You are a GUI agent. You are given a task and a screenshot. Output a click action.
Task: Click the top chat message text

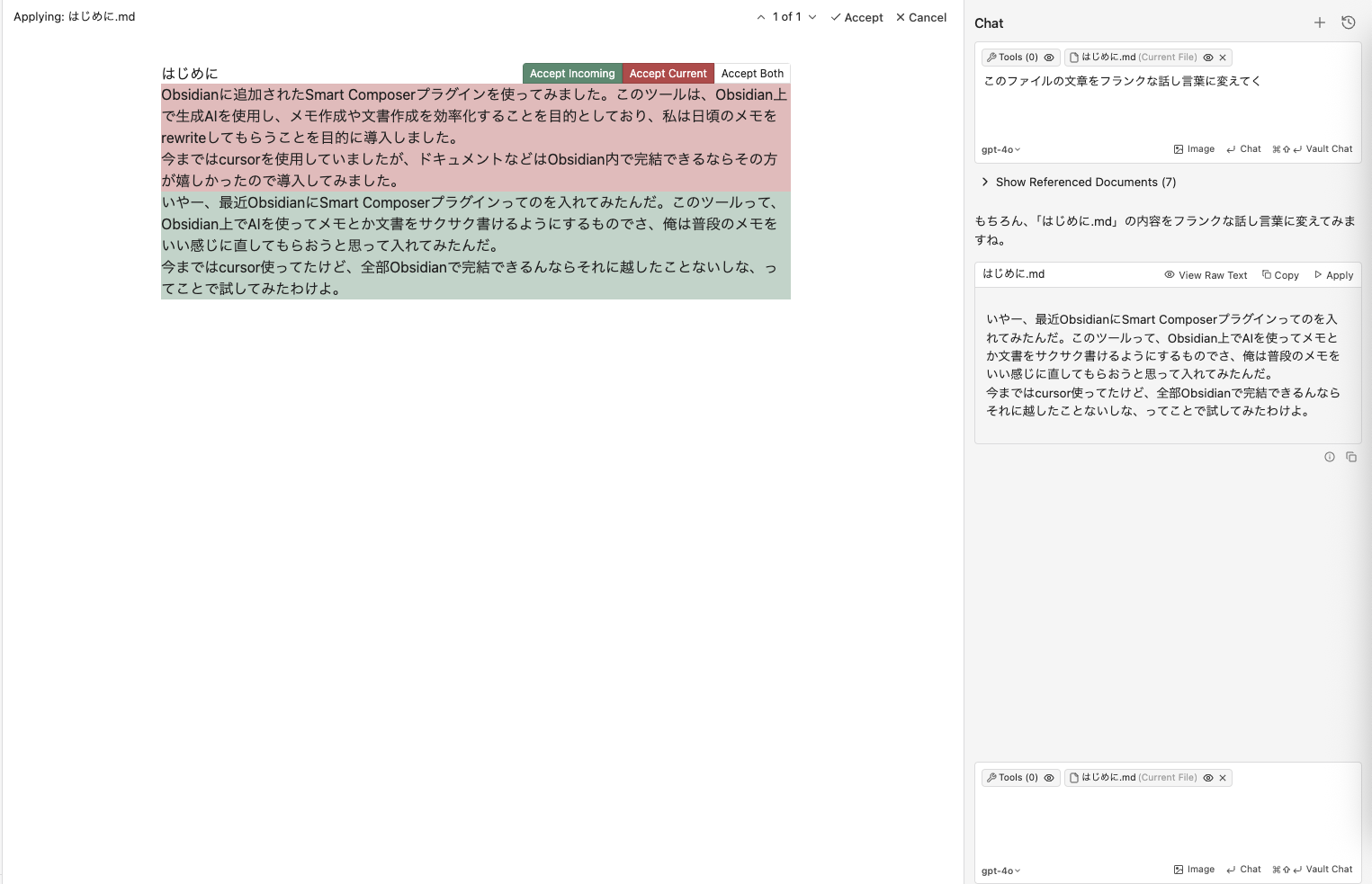pos(1122,81)
